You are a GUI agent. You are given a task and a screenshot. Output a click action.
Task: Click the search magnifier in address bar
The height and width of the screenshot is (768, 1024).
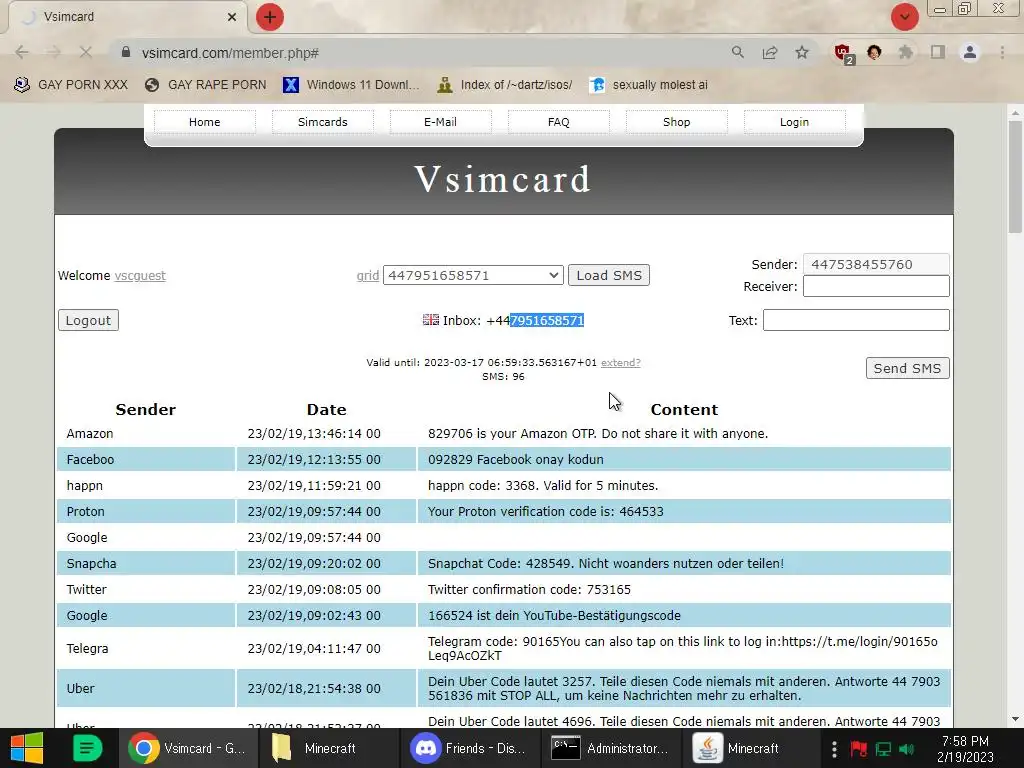[738, 52]
